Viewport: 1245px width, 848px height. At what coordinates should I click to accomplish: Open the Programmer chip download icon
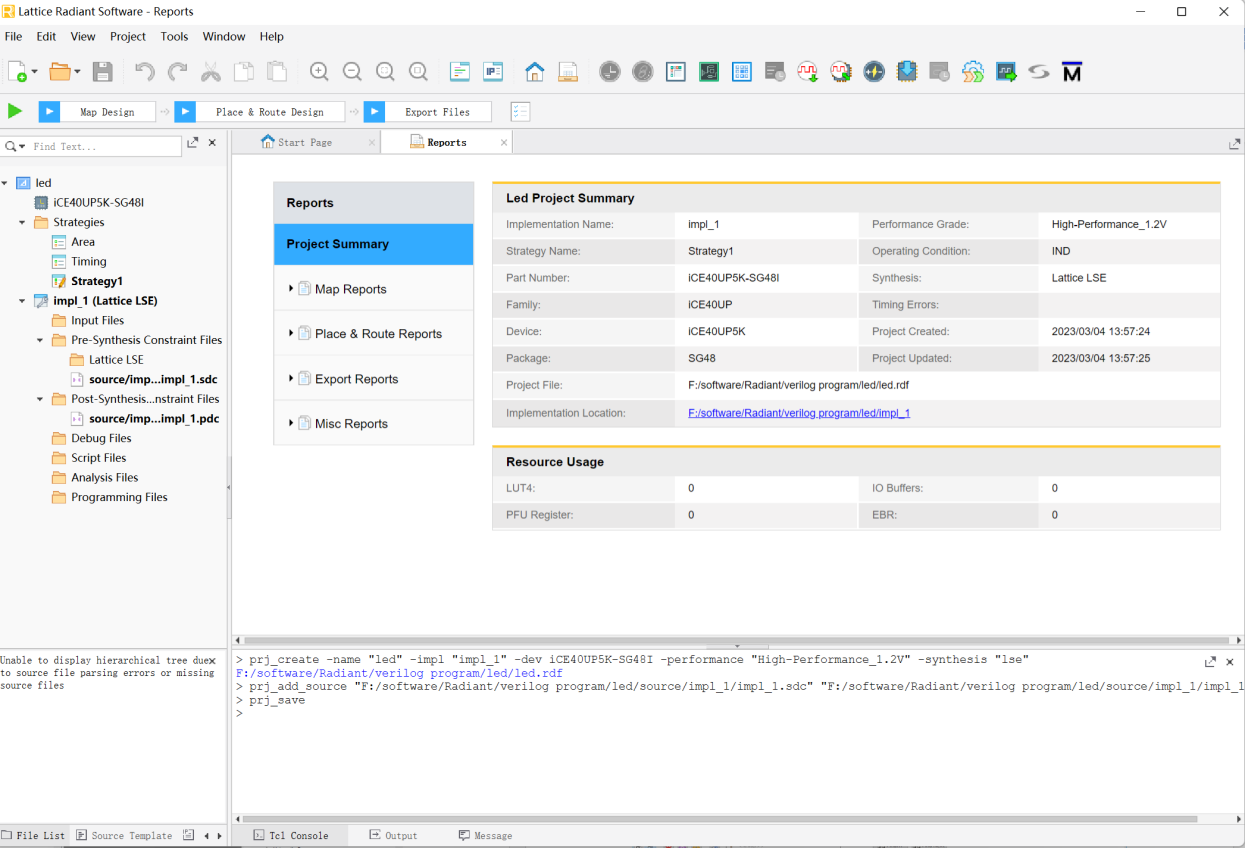(x=907, y=72)
